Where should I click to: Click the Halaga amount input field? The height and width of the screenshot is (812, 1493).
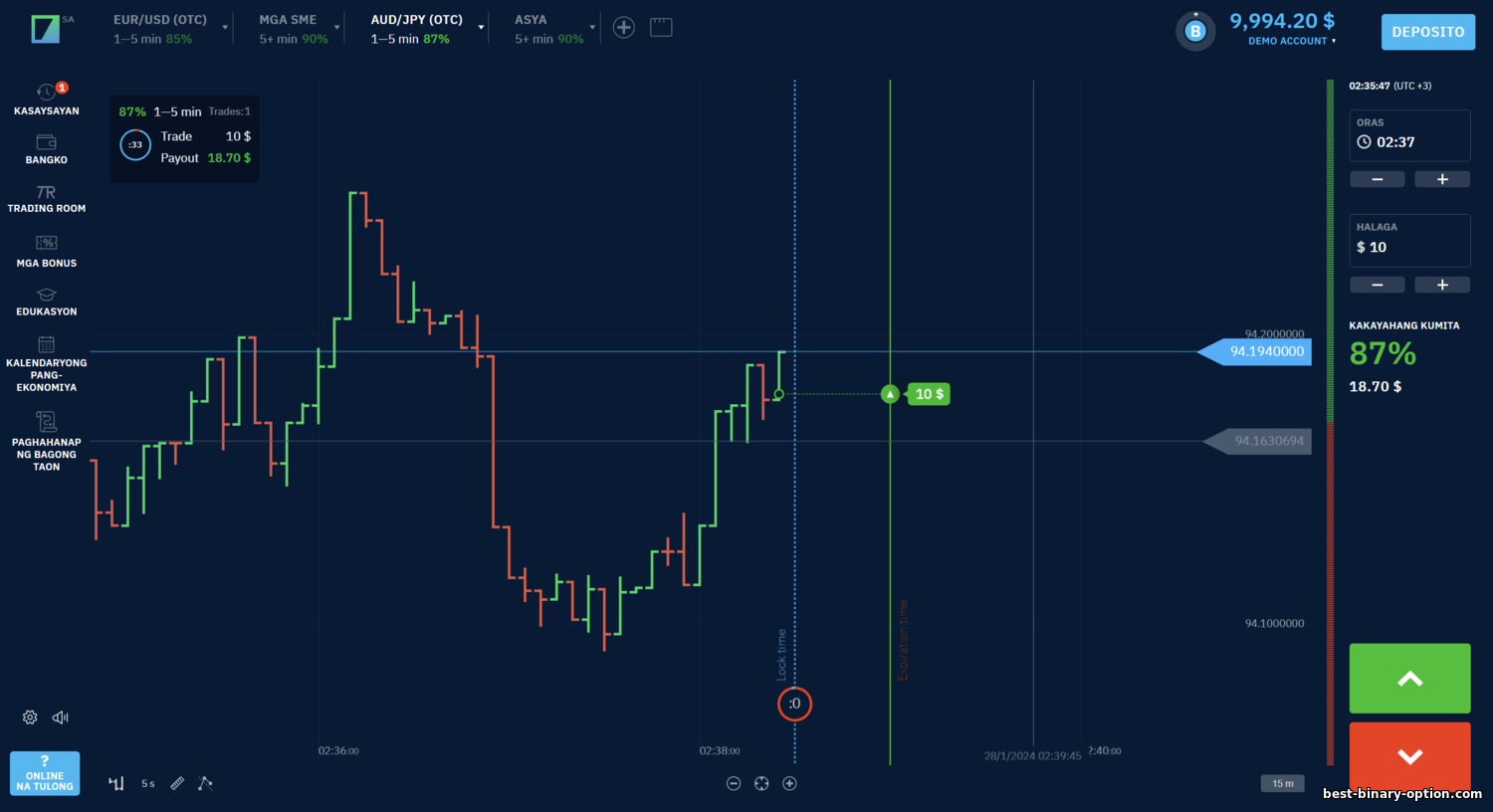coord(1409,247)
